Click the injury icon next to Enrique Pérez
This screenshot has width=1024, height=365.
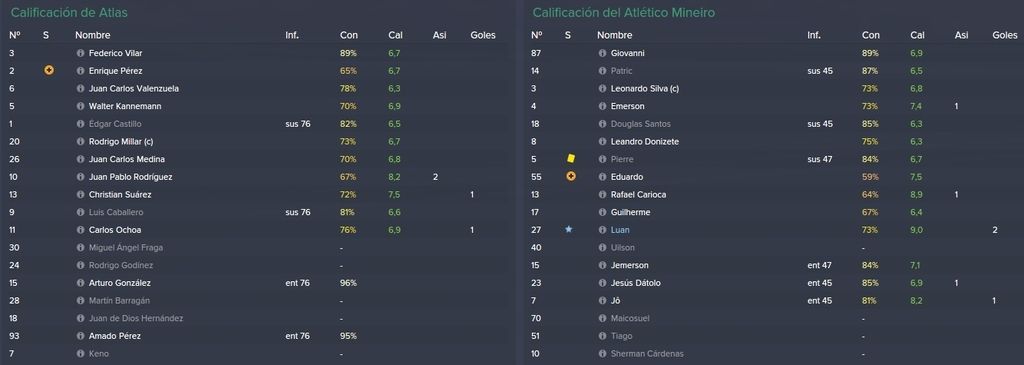point(48,71)
